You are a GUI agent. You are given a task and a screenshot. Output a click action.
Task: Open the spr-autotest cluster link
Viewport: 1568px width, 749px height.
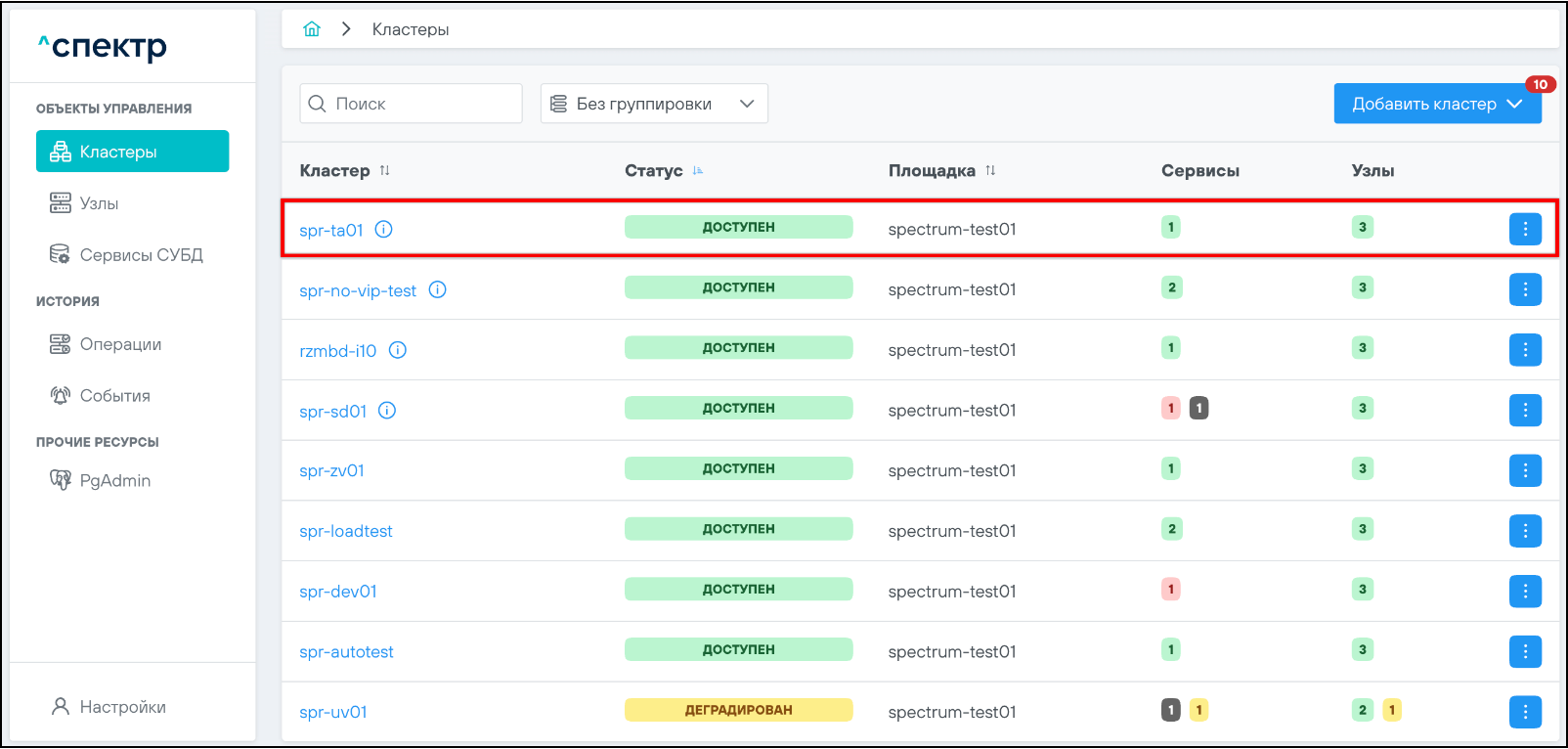(346, 652)
